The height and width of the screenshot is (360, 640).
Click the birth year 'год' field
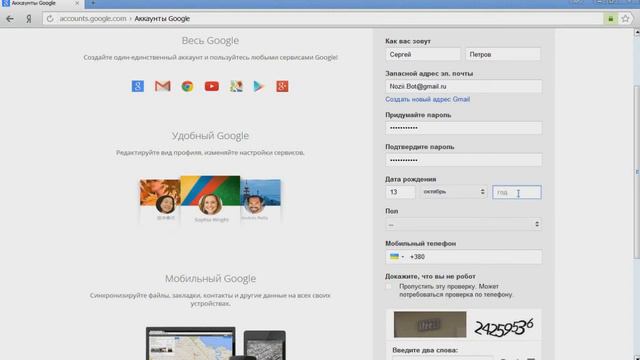517,192
